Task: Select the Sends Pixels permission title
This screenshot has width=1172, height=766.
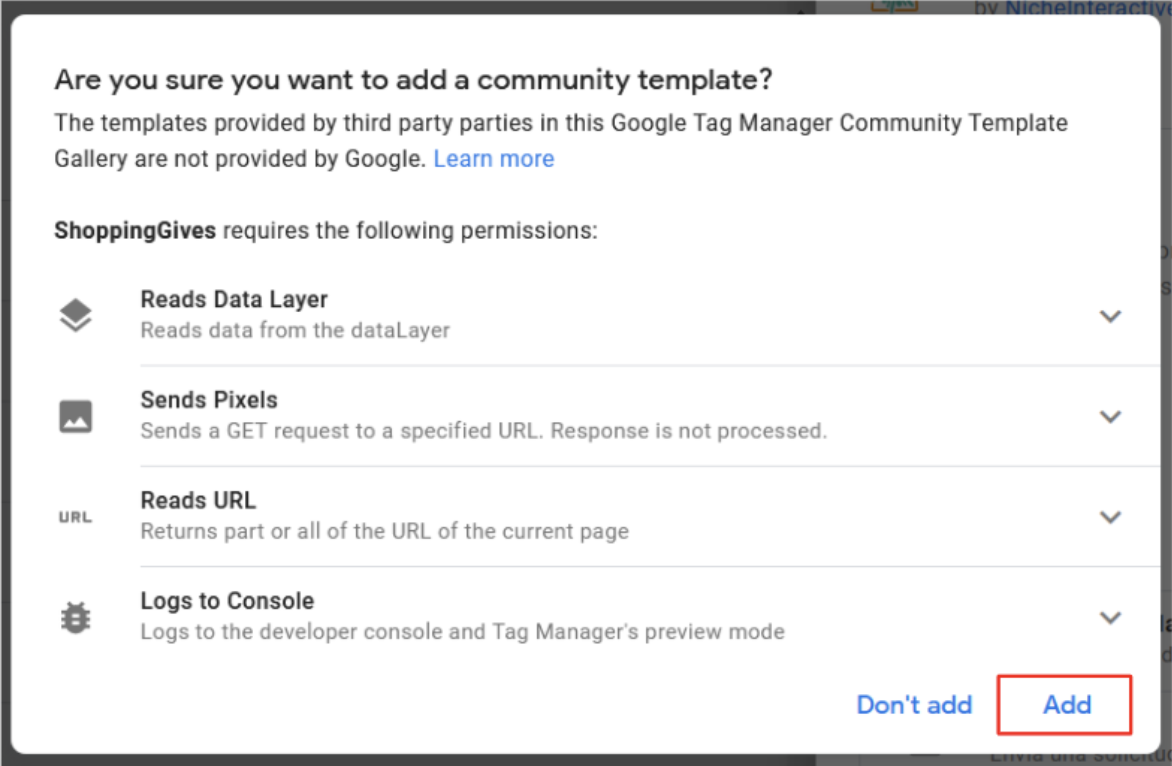Action: 209,400
